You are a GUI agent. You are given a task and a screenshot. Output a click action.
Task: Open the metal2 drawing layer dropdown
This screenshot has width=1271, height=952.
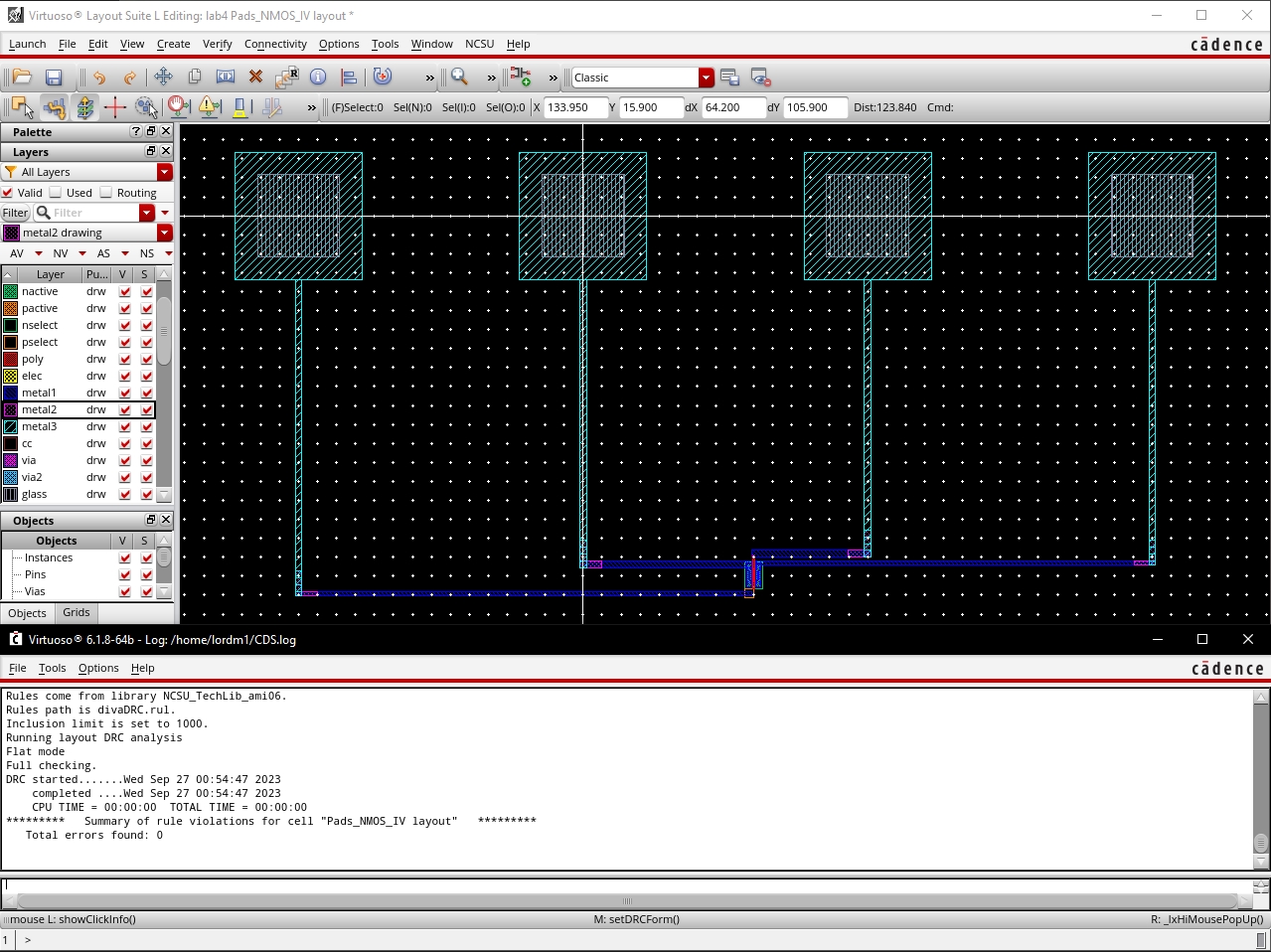(x=165, y=234)
